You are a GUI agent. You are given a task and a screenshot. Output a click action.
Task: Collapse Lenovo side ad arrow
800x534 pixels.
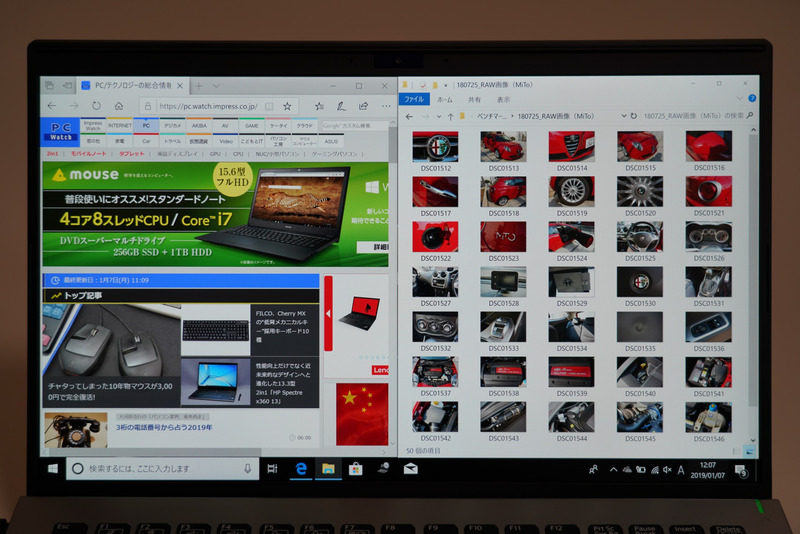click(328, 314)
